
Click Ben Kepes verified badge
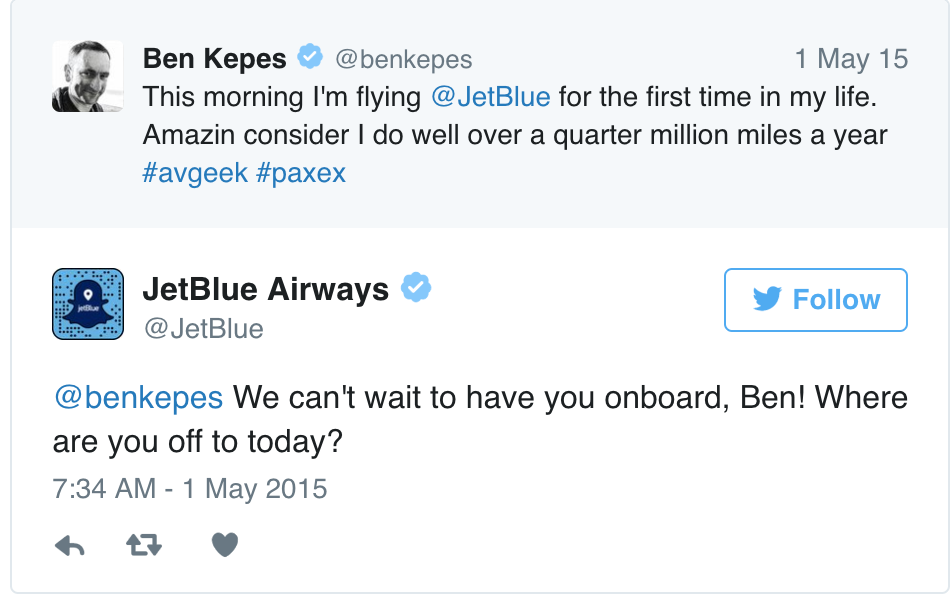tap(310, 57)
